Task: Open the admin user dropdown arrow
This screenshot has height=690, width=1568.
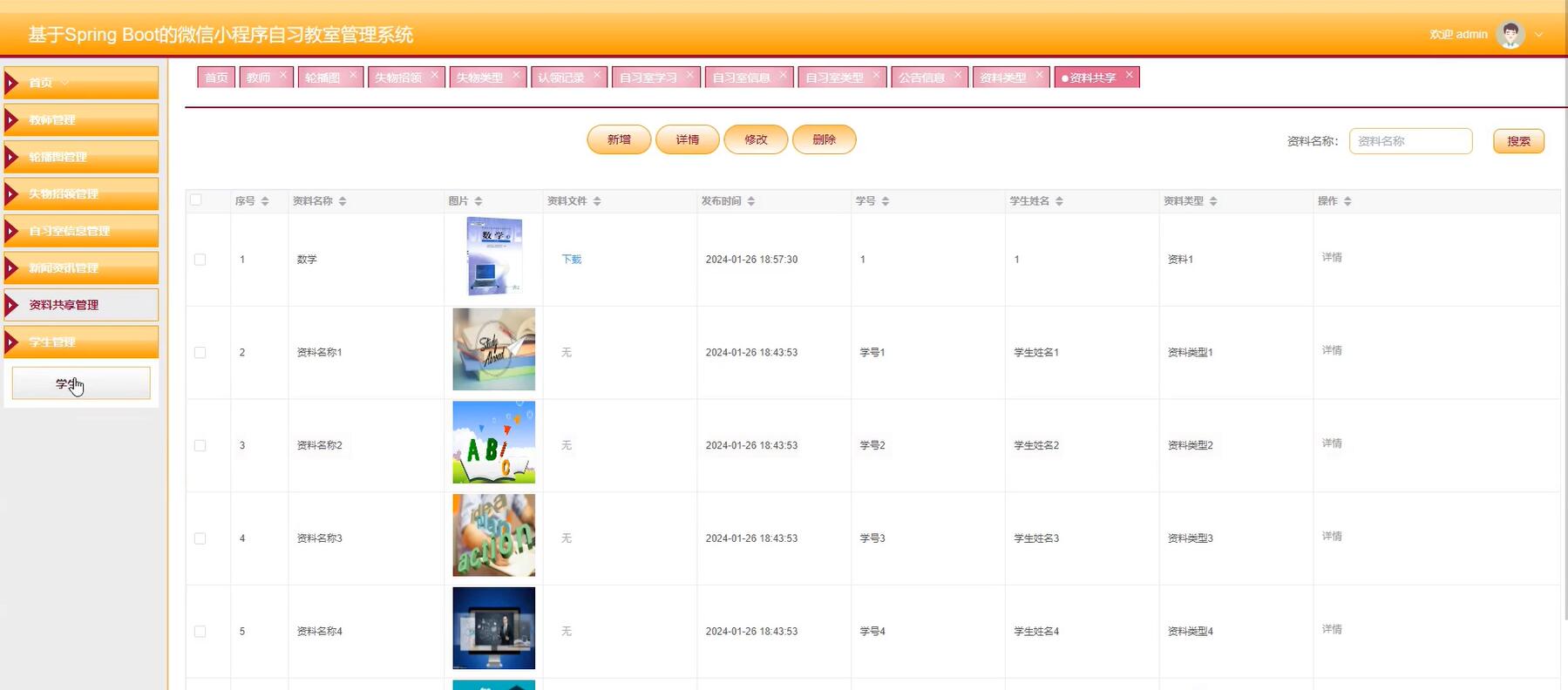Action: 1539,35
